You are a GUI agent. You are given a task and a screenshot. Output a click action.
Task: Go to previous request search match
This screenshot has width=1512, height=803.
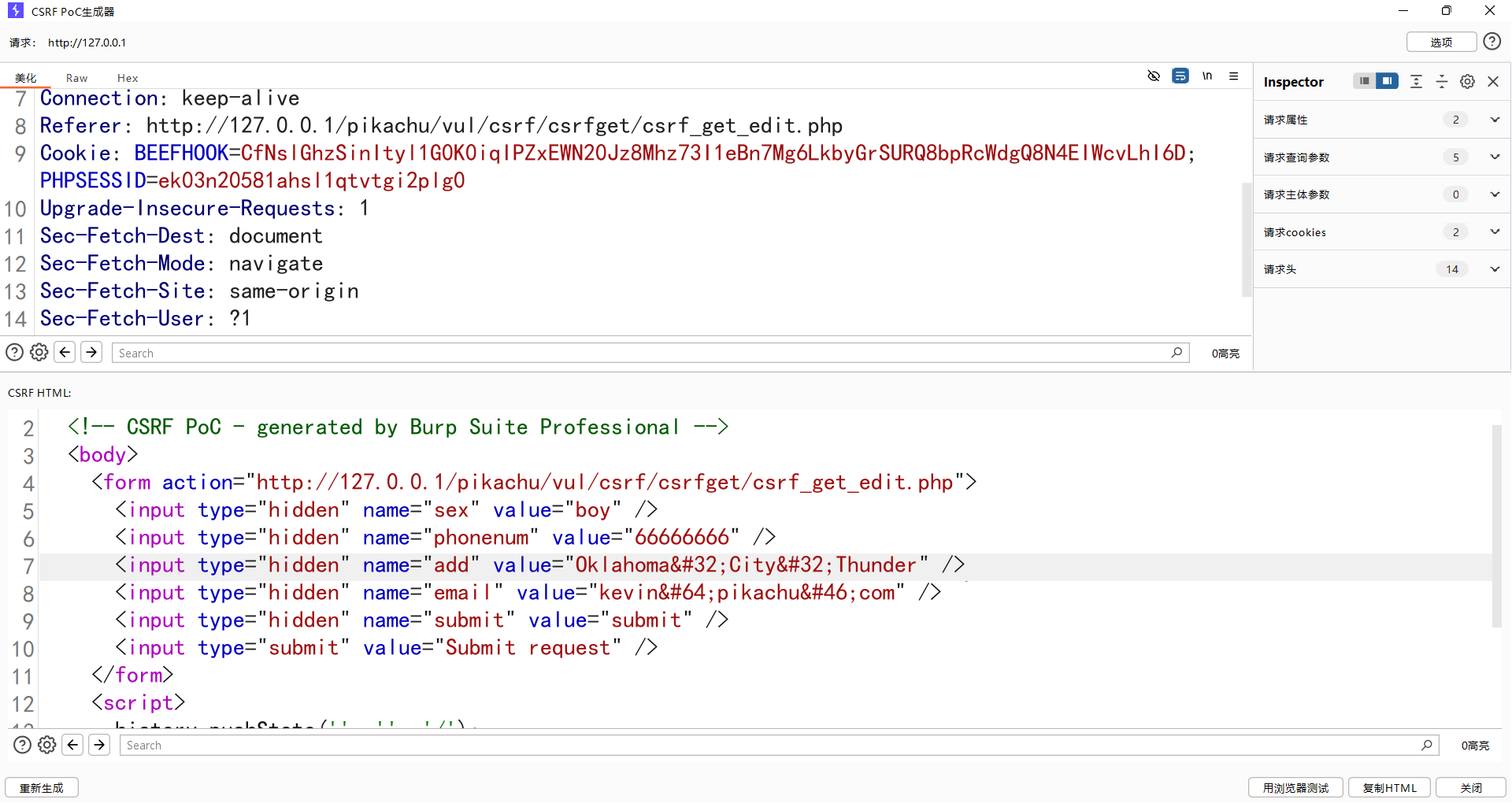[65, 352]
